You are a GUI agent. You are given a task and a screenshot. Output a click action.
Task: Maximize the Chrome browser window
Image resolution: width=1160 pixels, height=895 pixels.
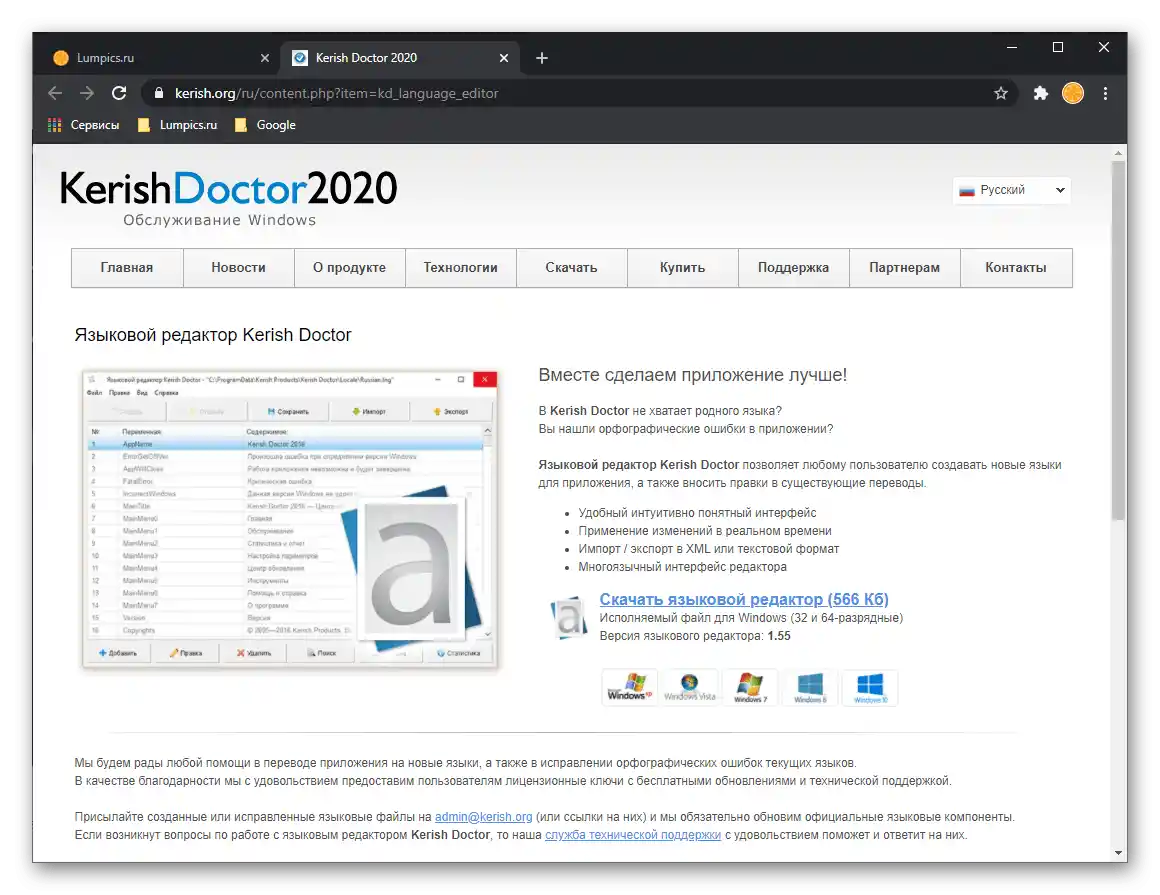point(1058,47)
